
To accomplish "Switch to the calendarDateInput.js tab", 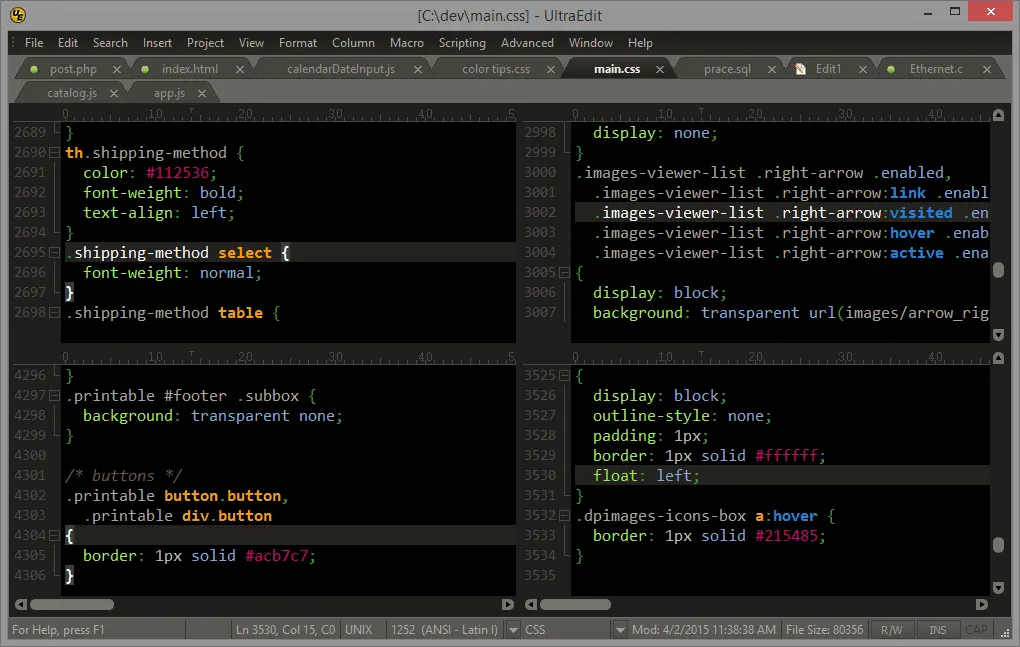I will pyautogui.click(x=340, y=69).
